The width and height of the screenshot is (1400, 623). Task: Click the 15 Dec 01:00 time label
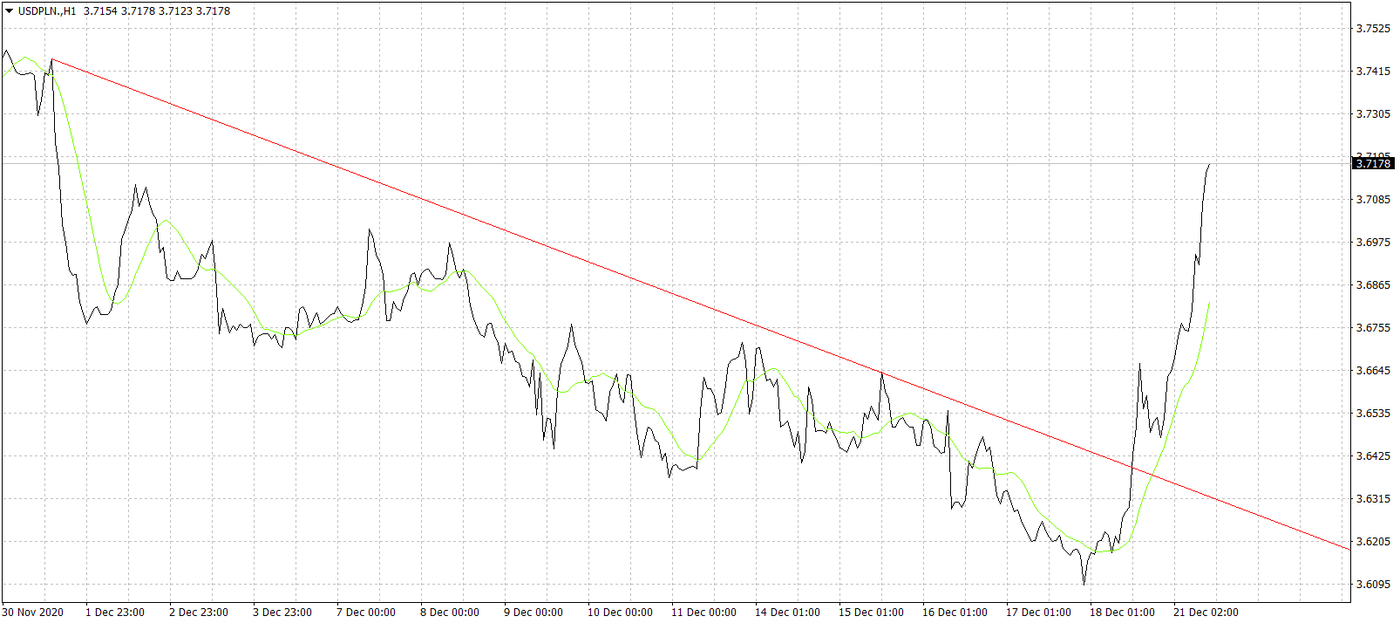pyautogui.click(x=871, y=612)
